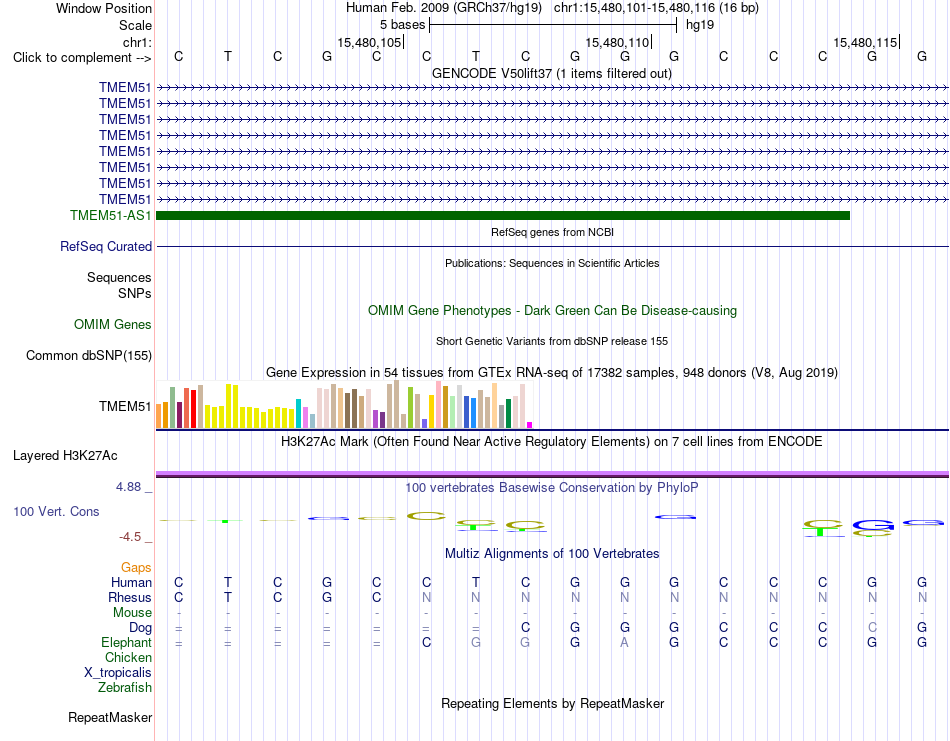Open 'Publications: Sequences in Scientific Articles' track title
Image resolution: width=950 pixels, height=741 pixels.
(552, 263)
